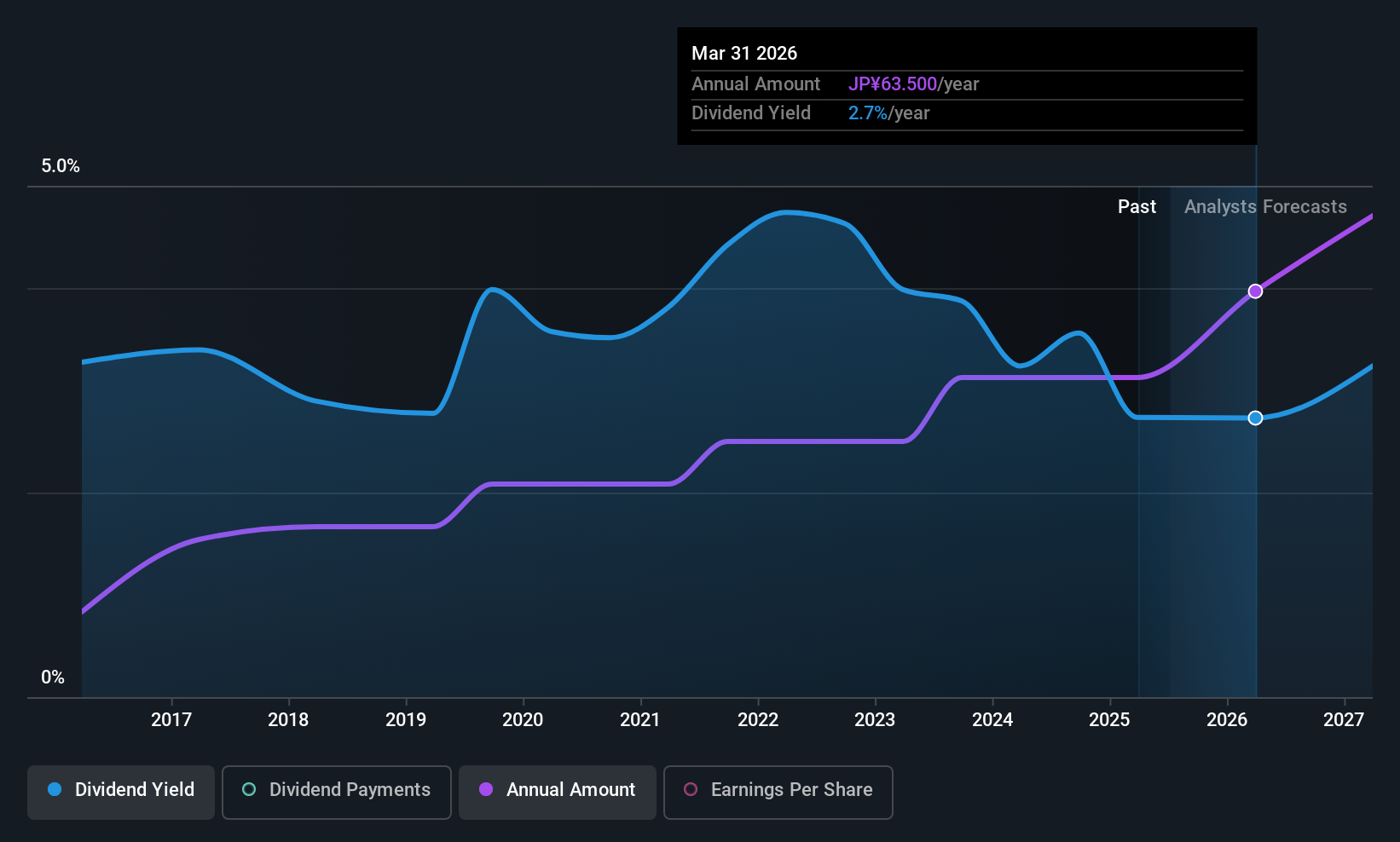Click the 2025 x-axis label
1400x842 pixels.
[1109, 719]
